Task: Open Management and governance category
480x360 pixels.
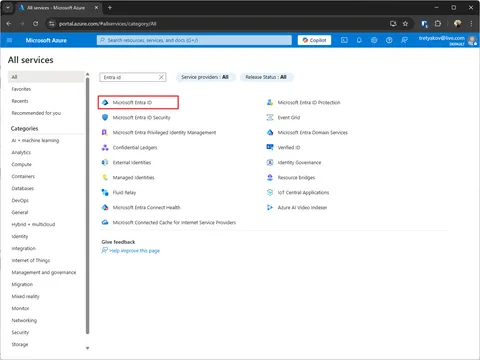Action: [x=44, y=272]
